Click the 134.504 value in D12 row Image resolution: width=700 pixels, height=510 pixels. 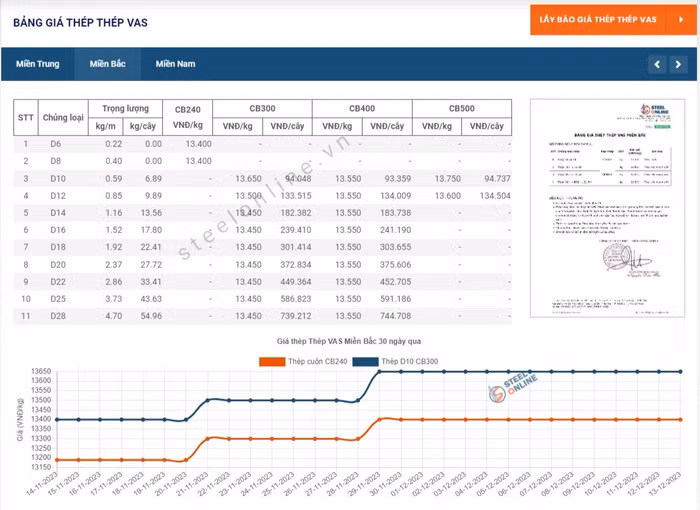[495, 196]
